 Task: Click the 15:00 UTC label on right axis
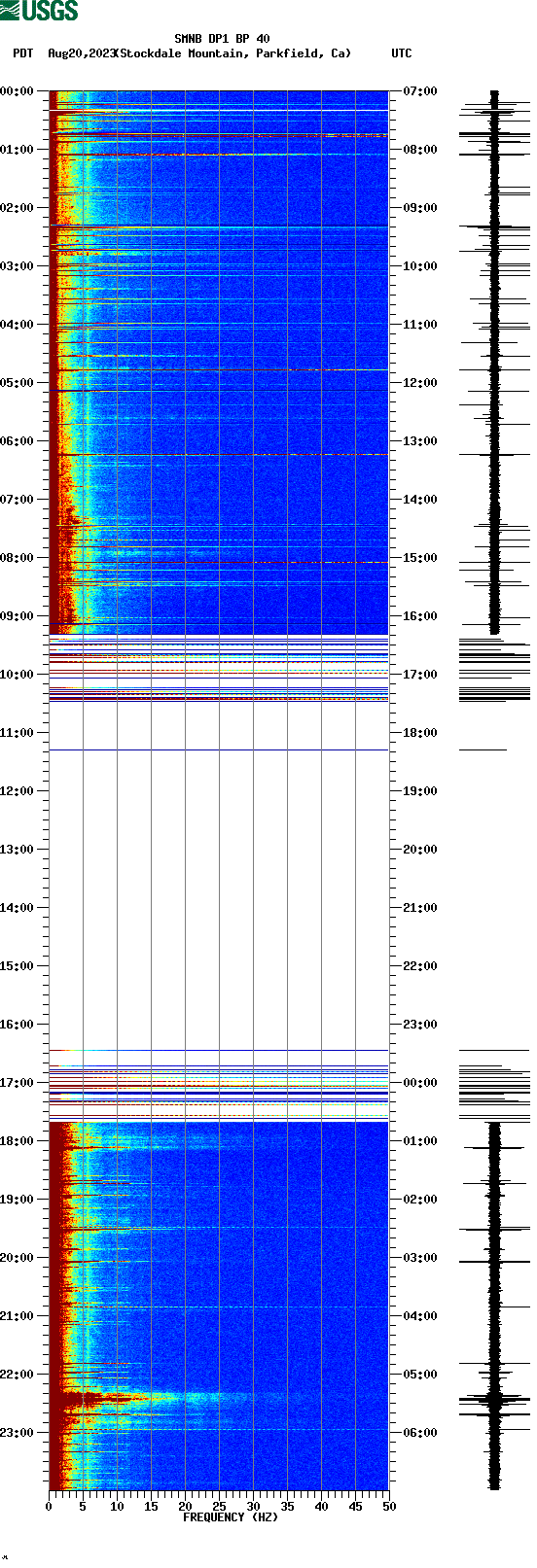point(420,558)
